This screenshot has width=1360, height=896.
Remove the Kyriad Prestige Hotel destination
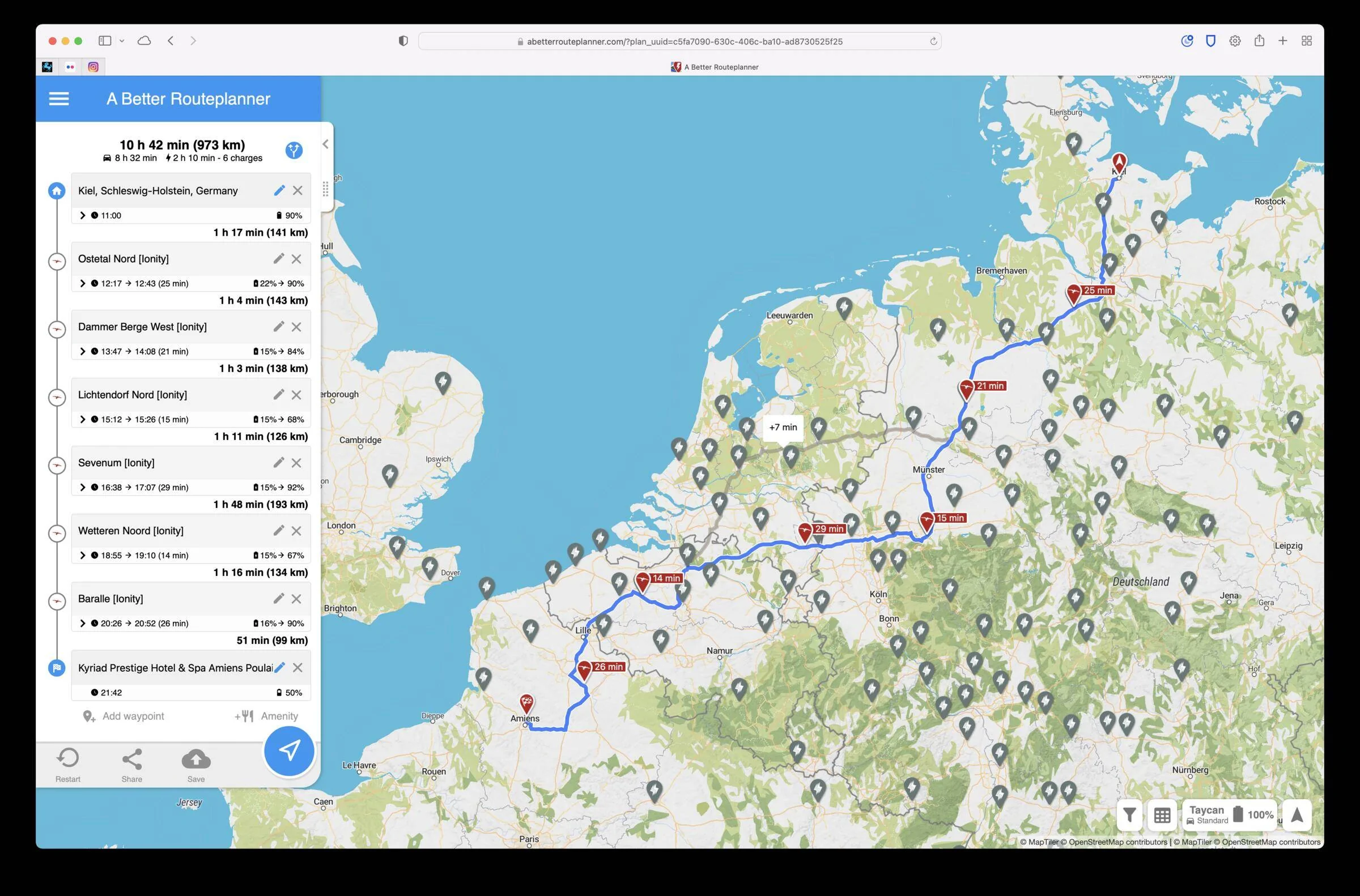(298, 667)
